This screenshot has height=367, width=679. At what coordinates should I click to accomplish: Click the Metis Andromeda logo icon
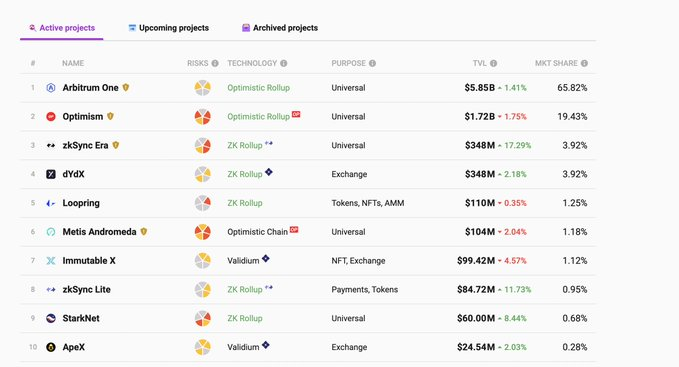[x=51, y=232]
